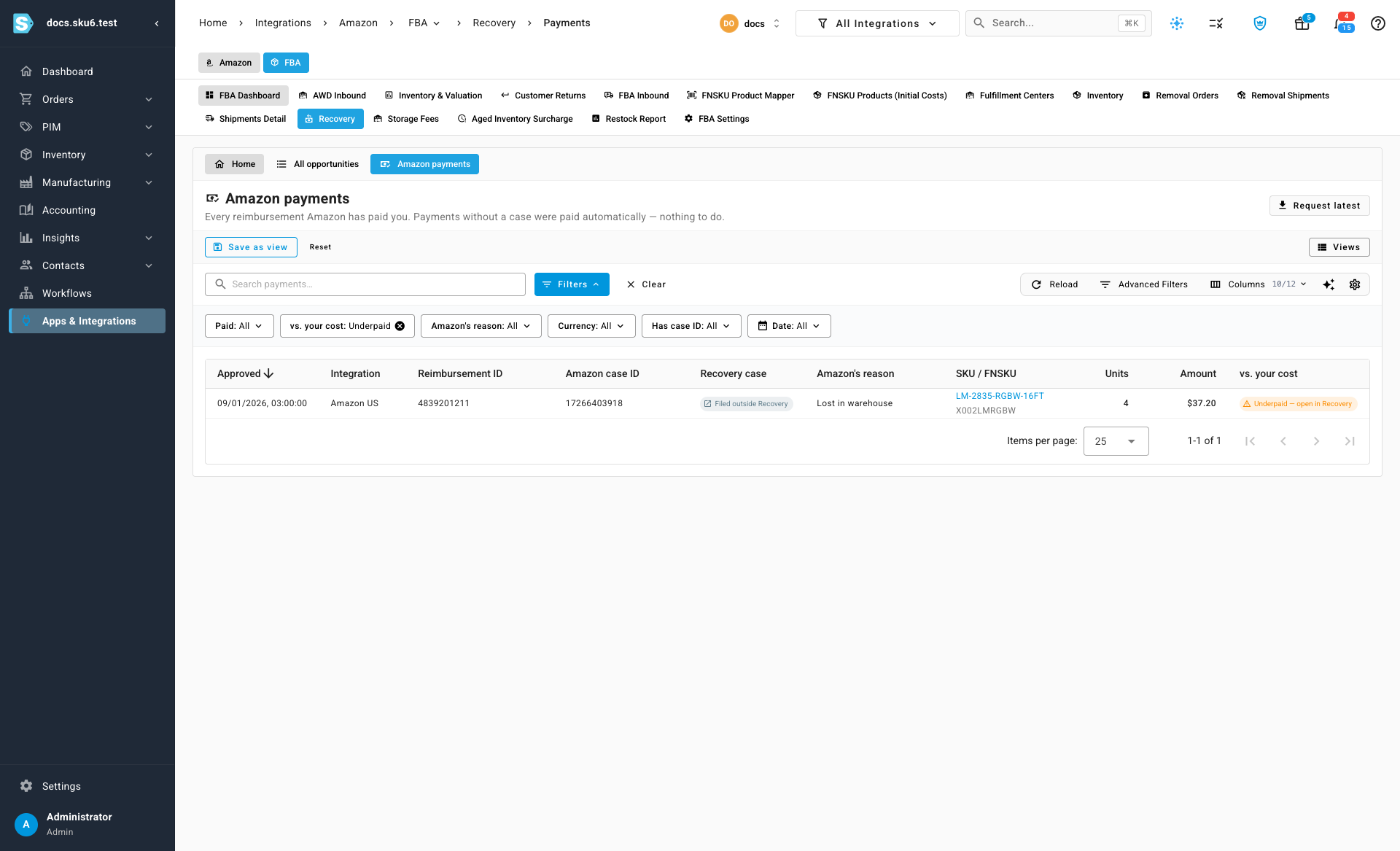The height and width of the screenshot is (851, 1400).
Task: Expand the Orders sidebar menu
Action: [87, 99]
